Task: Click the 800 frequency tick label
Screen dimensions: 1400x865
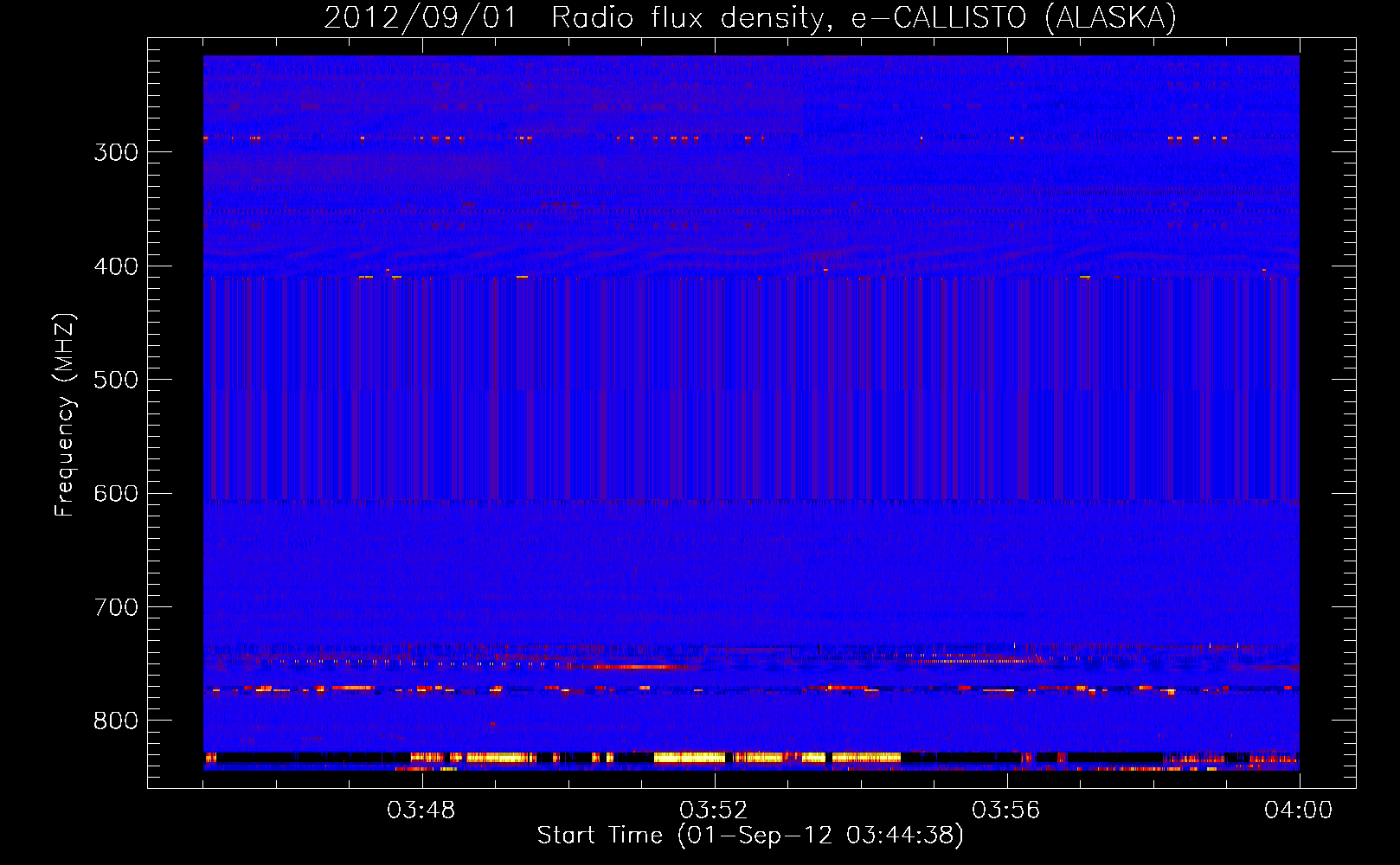Action: click(116, 721)
